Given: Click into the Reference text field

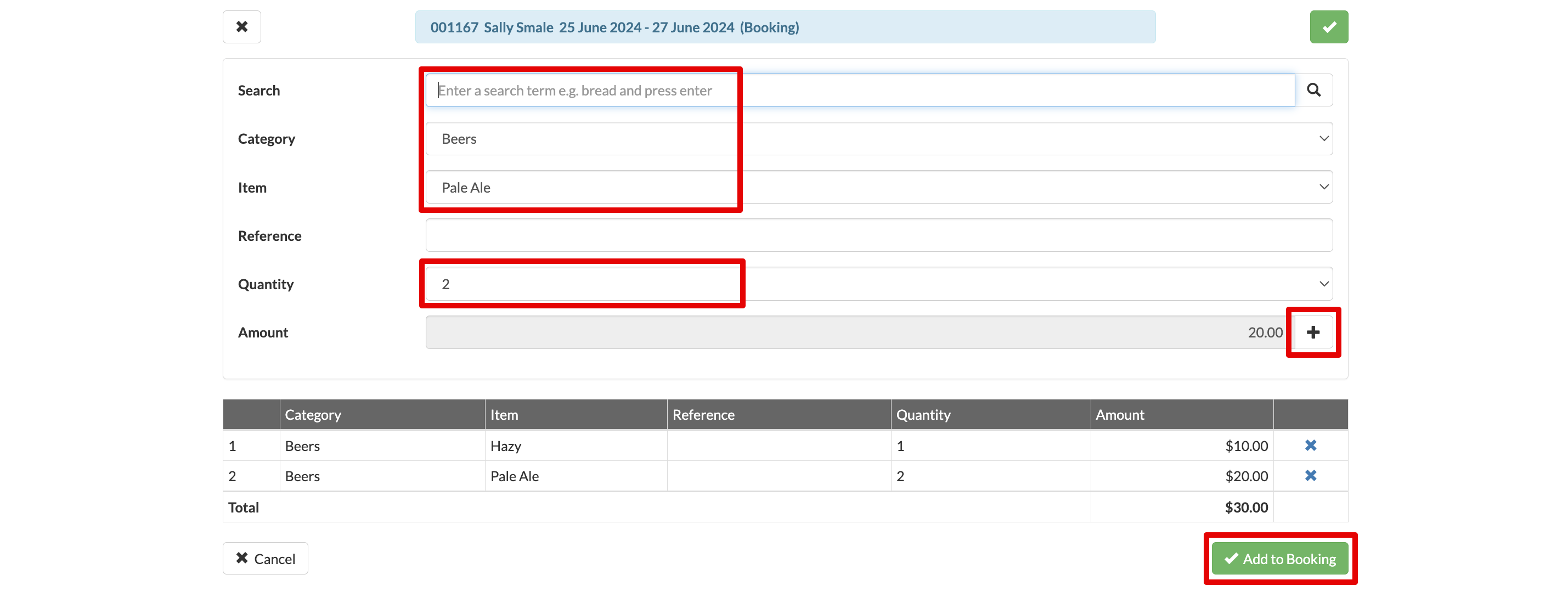Looking at the screenshot, I should (x=878, y=235).
